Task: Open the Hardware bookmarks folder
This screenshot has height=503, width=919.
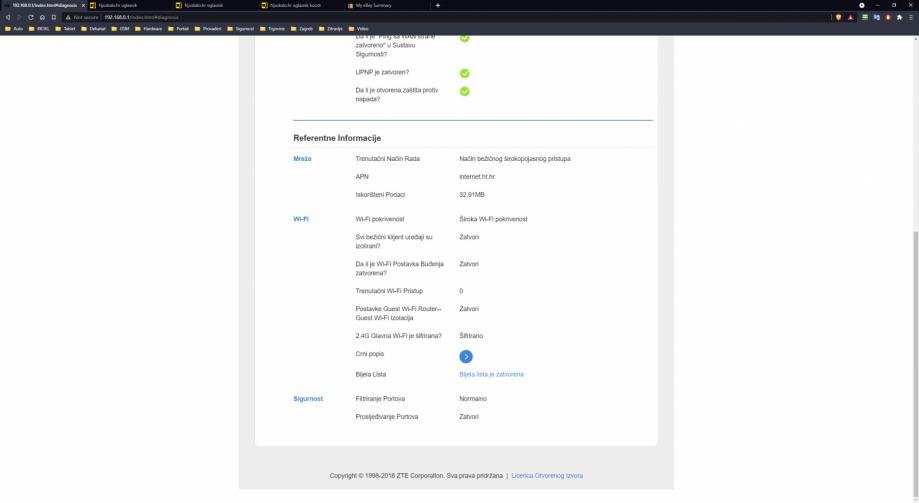Action: [x=148, y=28]
